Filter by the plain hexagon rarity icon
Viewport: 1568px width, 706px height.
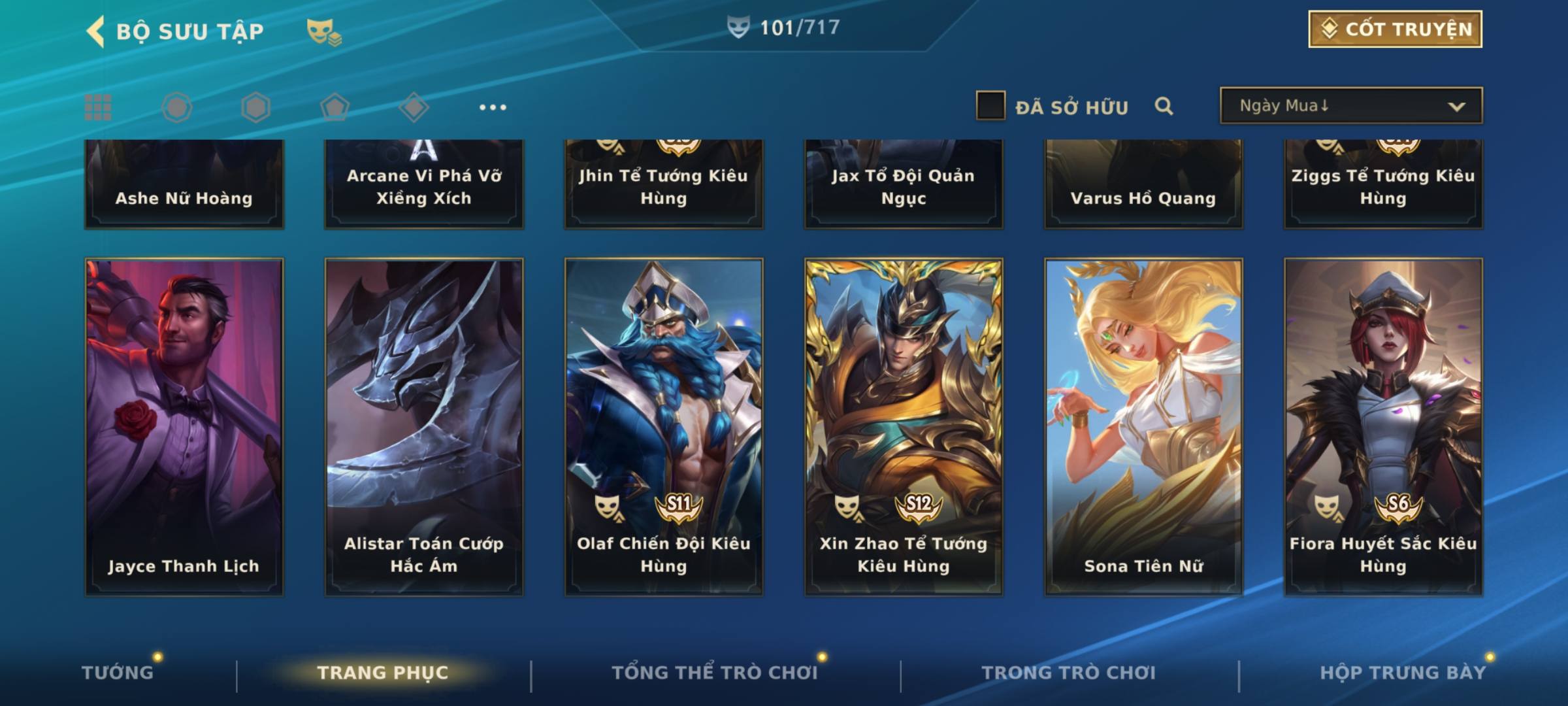point(255,107)
